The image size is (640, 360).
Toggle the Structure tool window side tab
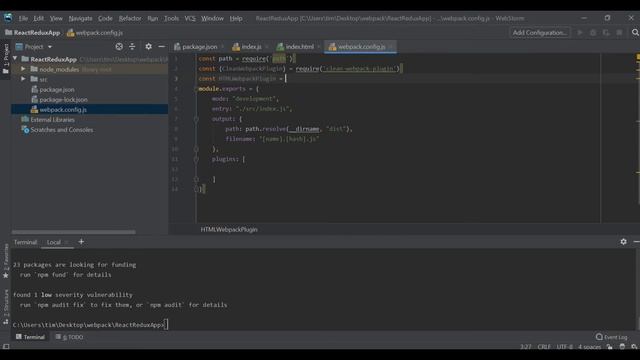[x=5, y=307]
